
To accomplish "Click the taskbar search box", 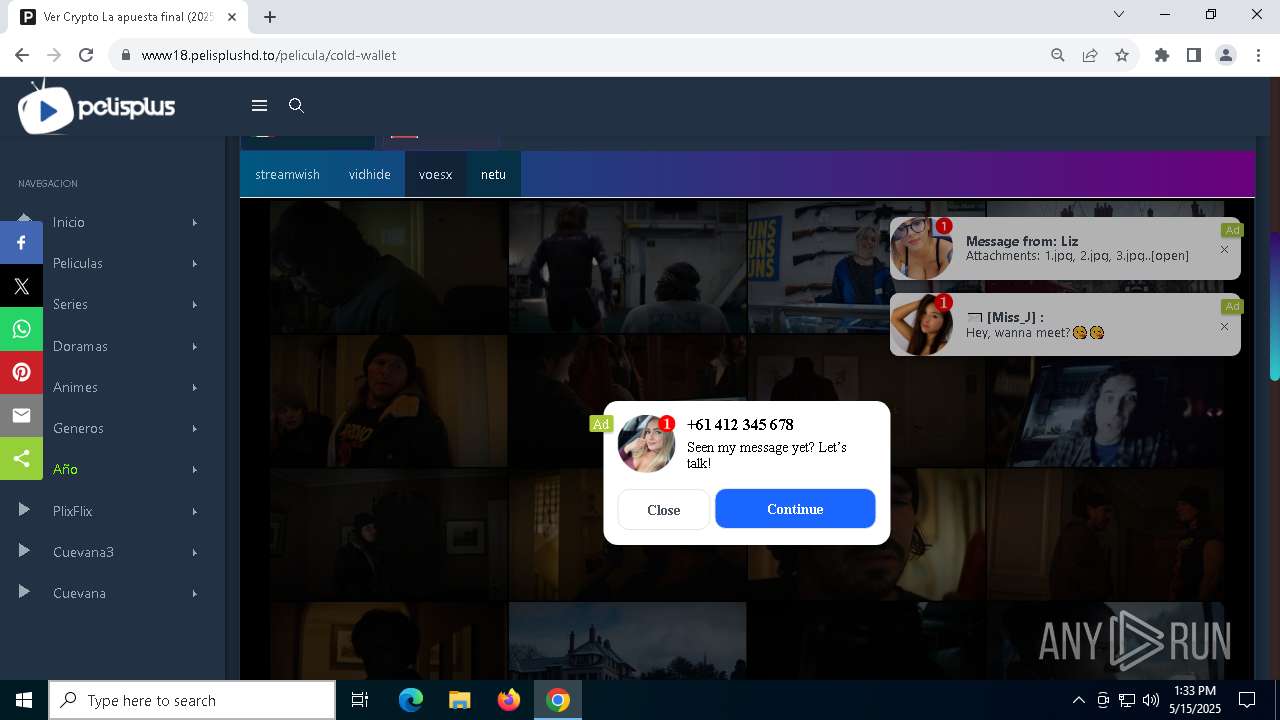I will pyautogui.click(x=192, y=700).
